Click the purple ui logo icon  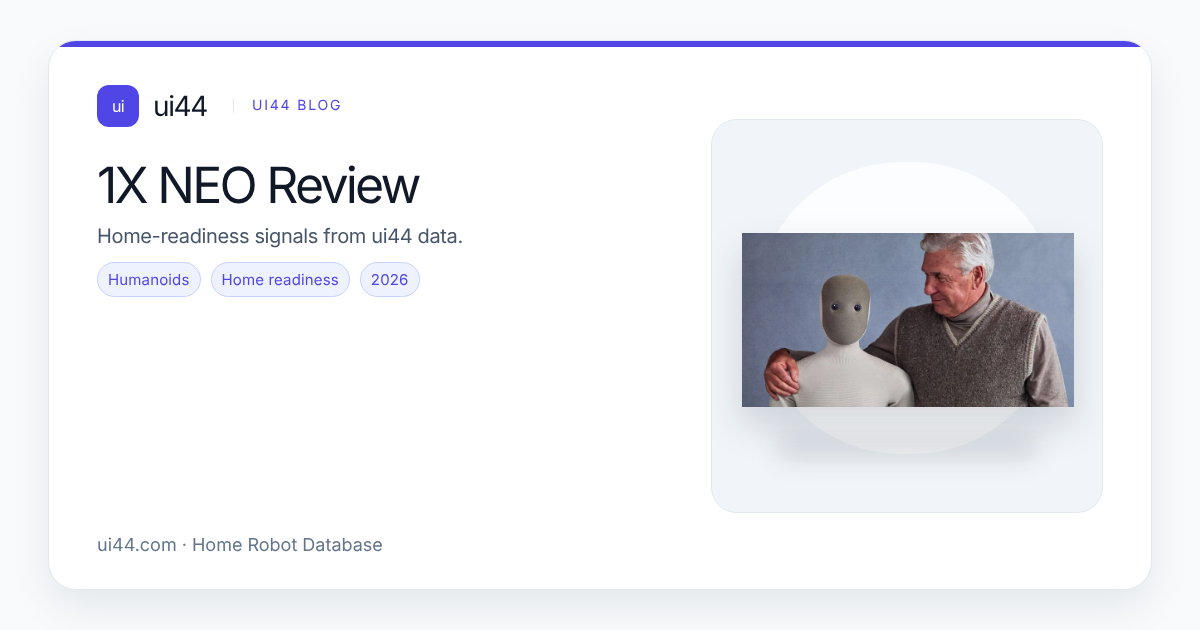tap(118, 106)
